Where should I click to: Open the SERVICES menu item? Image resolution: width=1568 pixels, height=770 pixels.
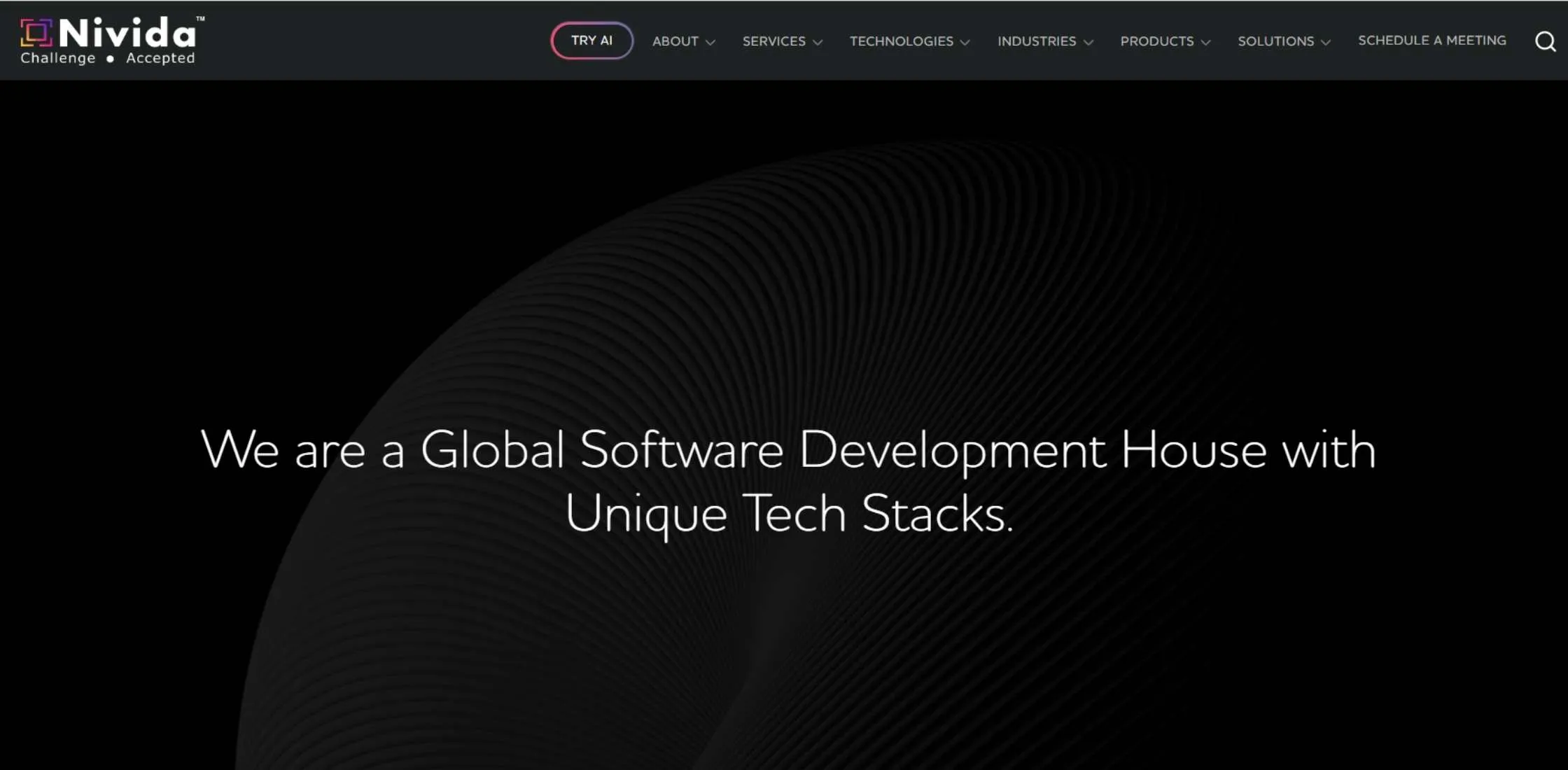pos(773,41)
